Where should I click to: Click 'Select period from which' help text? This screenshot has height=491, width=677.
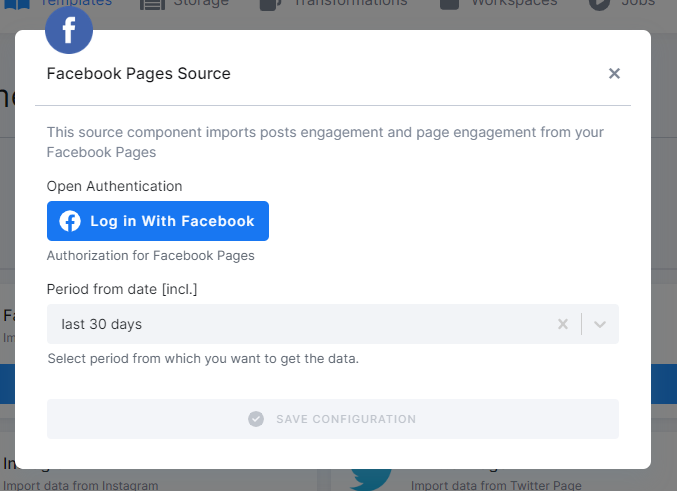(203, 358)
